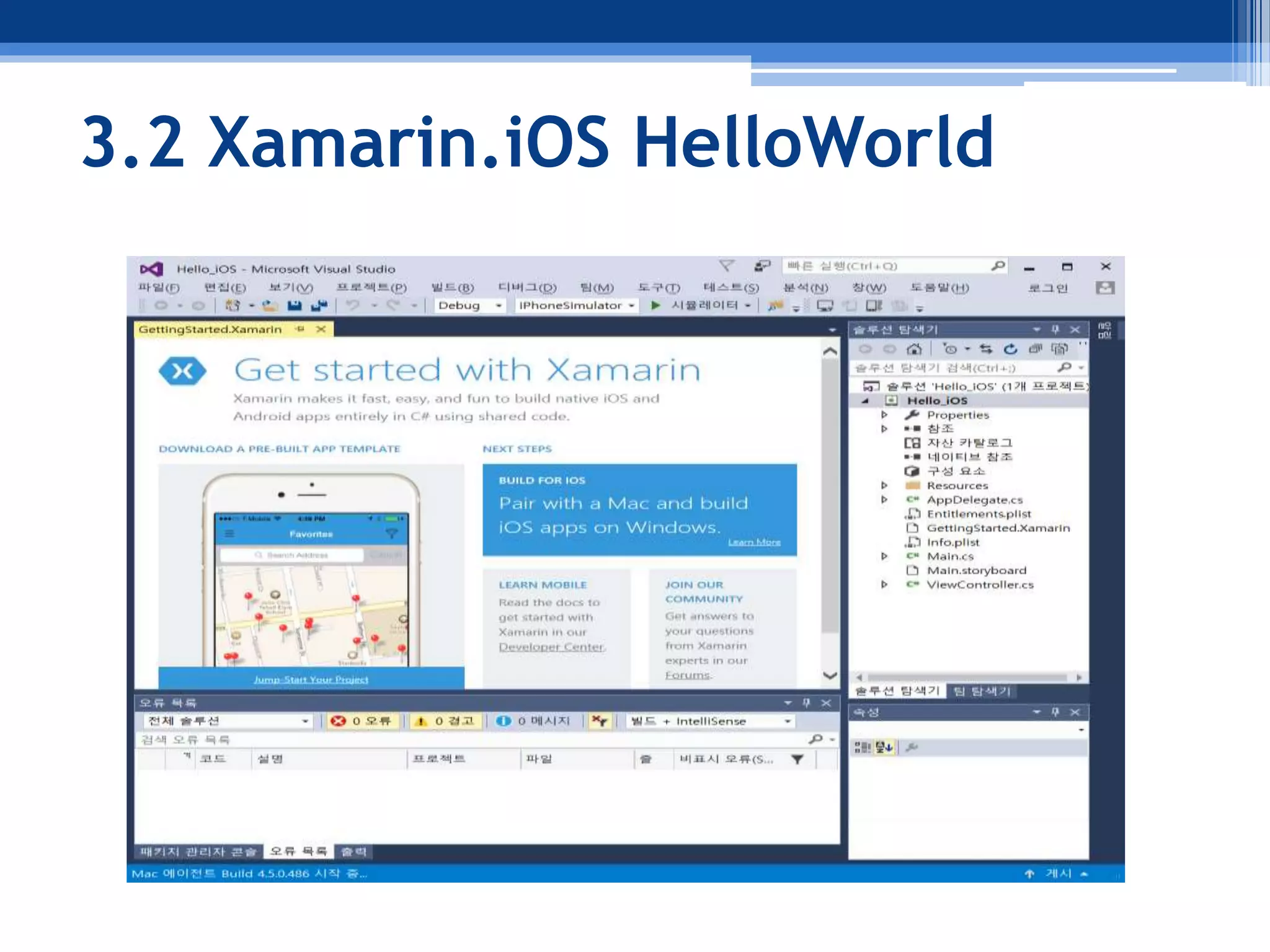Click the account picture icon next to 로그인

pos(1104,288)
